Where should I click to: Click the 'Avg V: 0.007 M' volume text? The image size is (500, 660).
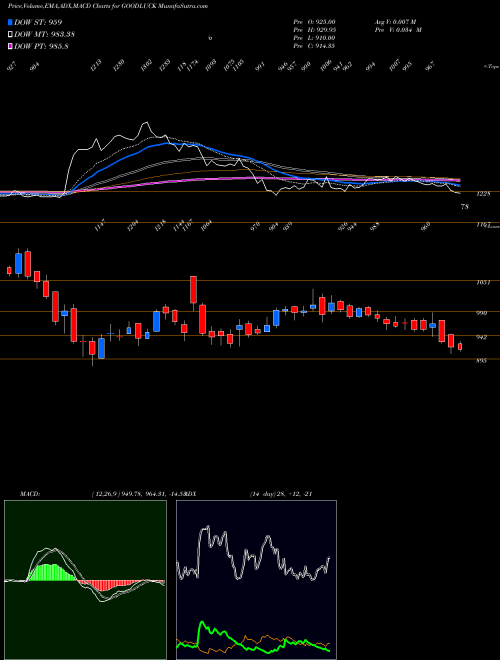[395, 21]
